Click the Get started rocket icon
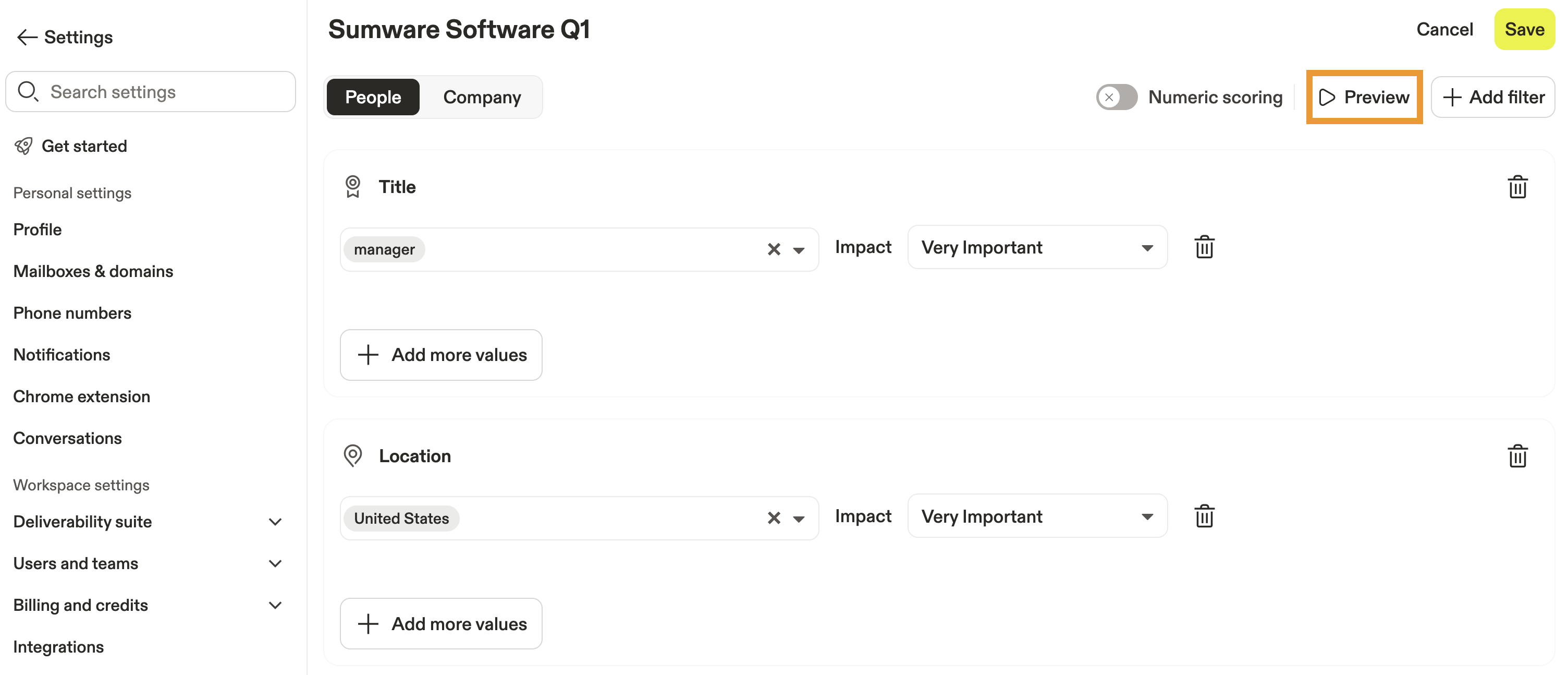The height and width of the screenshot is (675, 1568). pyautogui.click(x=24, y=146)
